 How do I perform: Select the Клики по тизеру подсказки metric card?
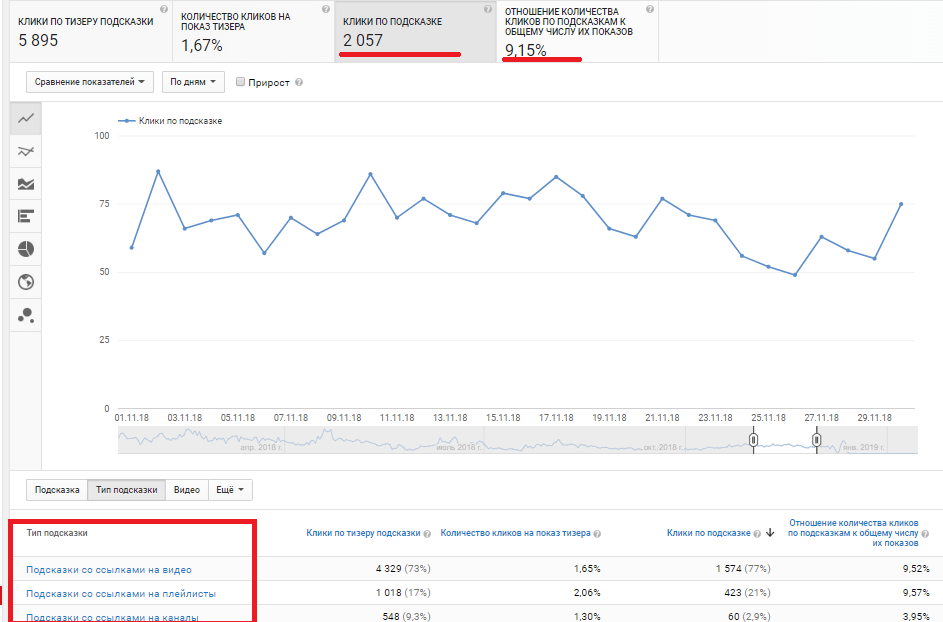click(86, 31)
